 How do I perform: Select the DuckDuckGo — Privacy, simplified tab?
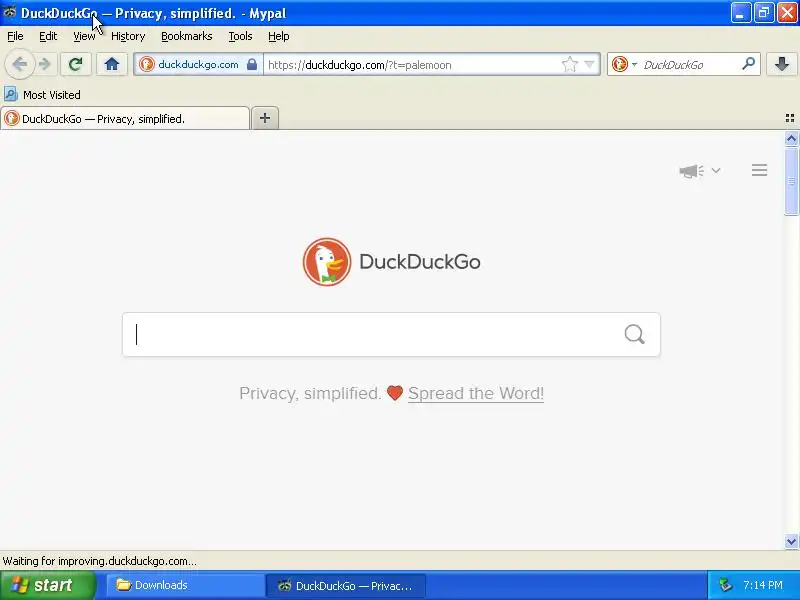pyautogui.click(x=125, y=118)
